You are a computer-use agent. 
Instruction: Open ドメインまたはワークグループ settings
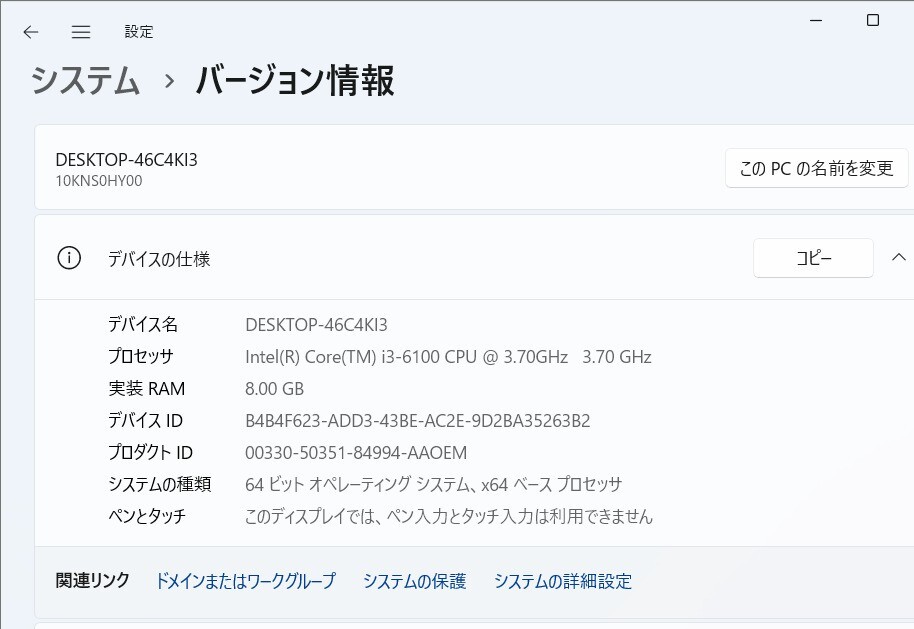click(246, 581)
